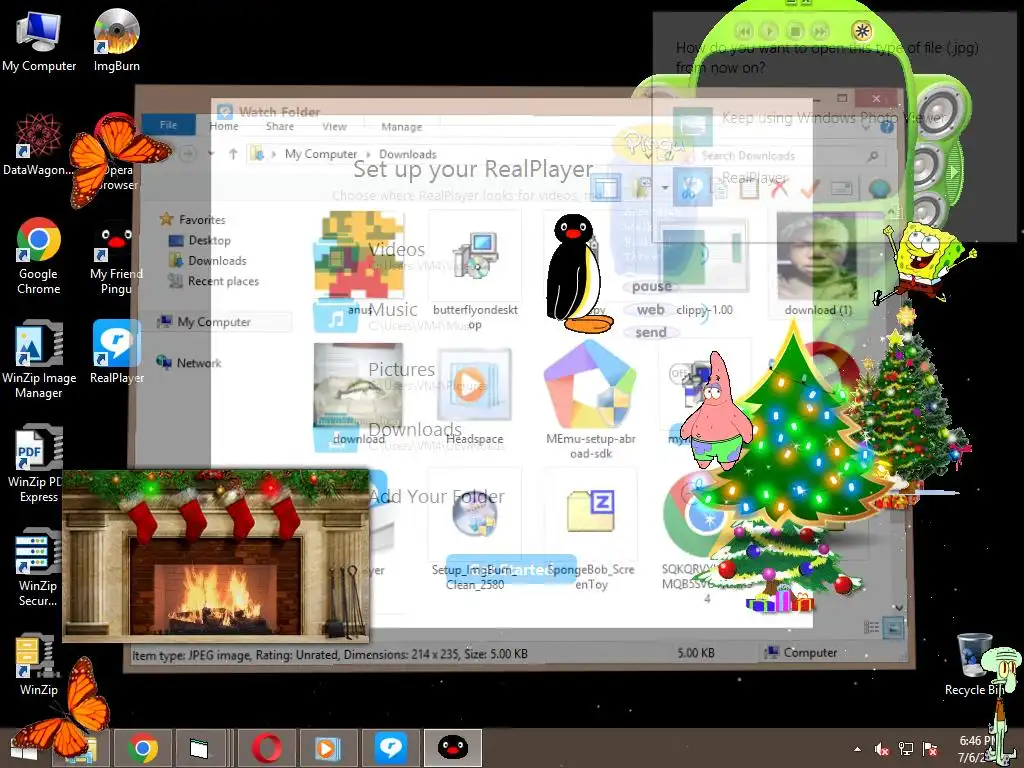Screen dimensions: 1024x768
Task: Click the yellow asterisk button on headphone player
Action: pos(862,31)
